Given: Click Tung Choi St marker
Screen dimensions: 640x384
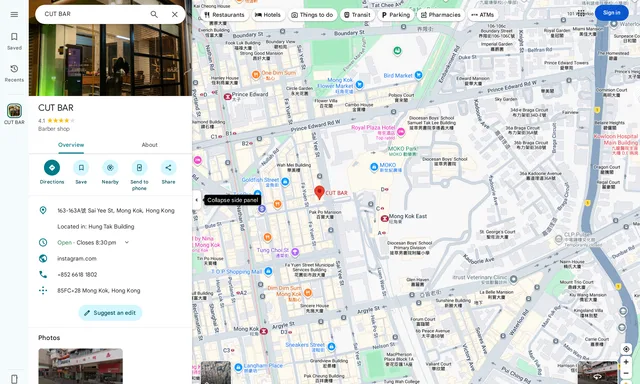Looking at the screenshot, I should pyautogui.click(x=295, y=252).
